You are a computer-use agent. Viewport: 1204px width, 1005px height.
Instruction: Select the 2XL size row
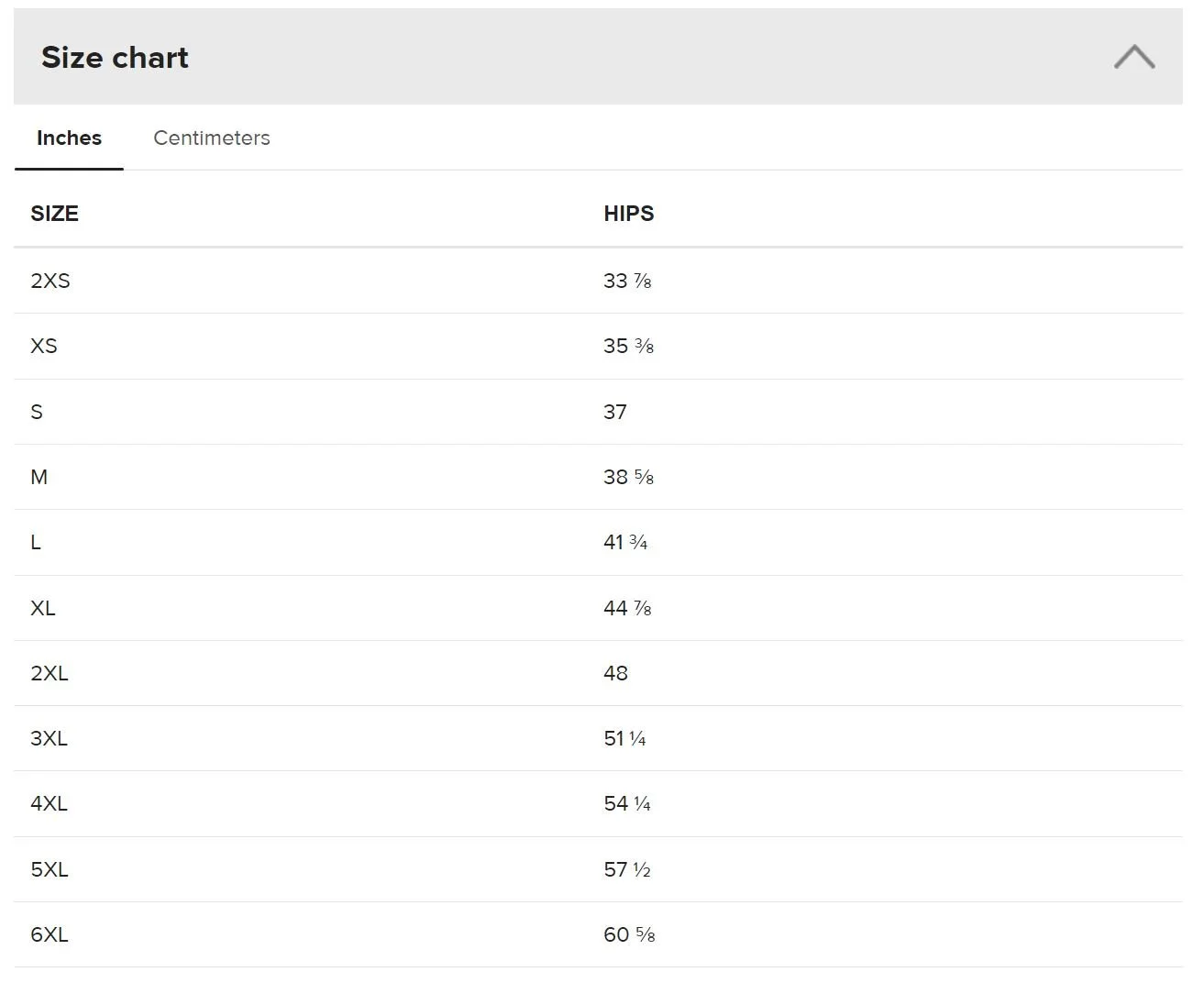point(598,673)
